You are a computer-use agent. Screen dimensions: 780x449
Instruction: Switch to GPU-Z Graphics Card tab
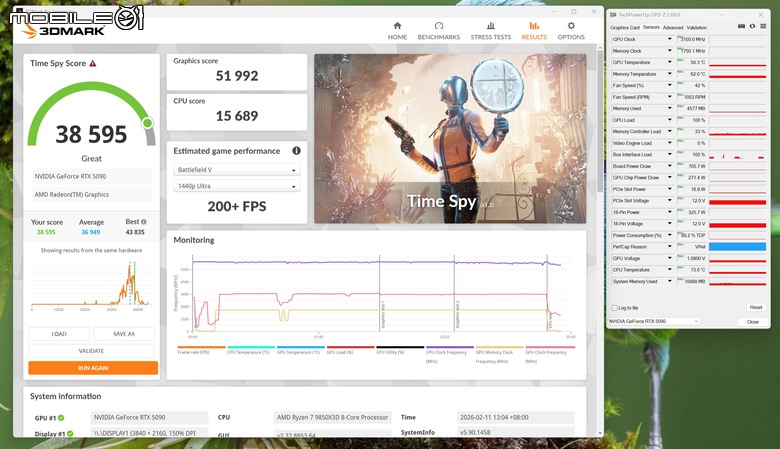coord(625,28)
